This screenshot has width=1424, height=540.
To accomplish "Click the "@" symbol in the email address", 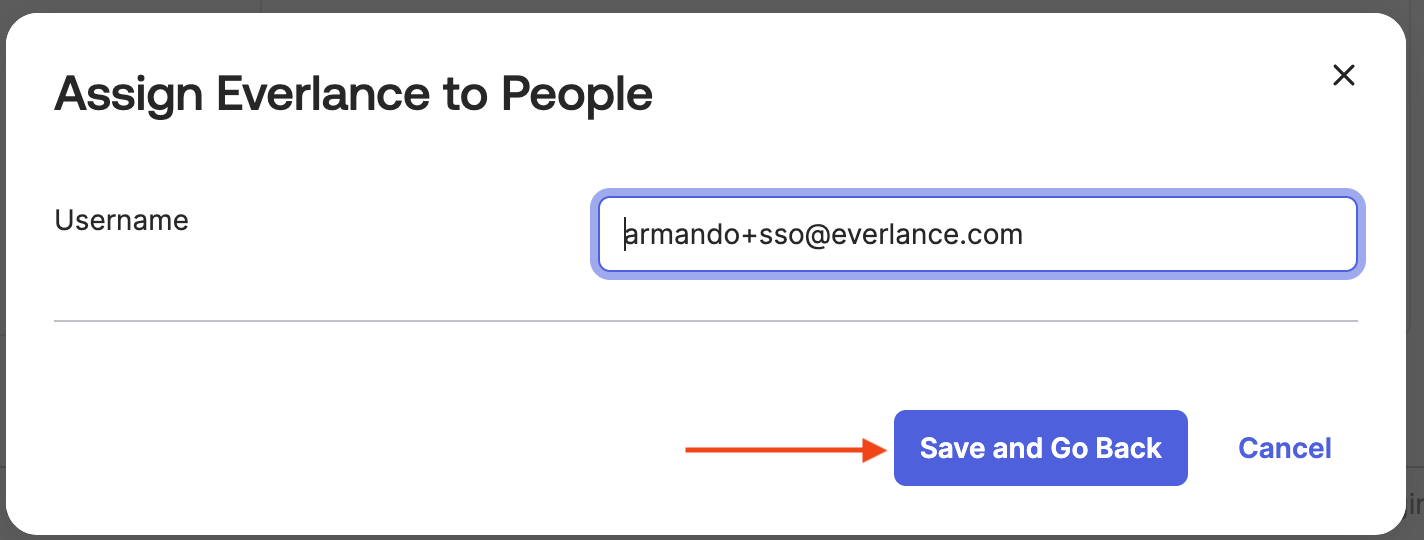I will click(x=813, y=235).
